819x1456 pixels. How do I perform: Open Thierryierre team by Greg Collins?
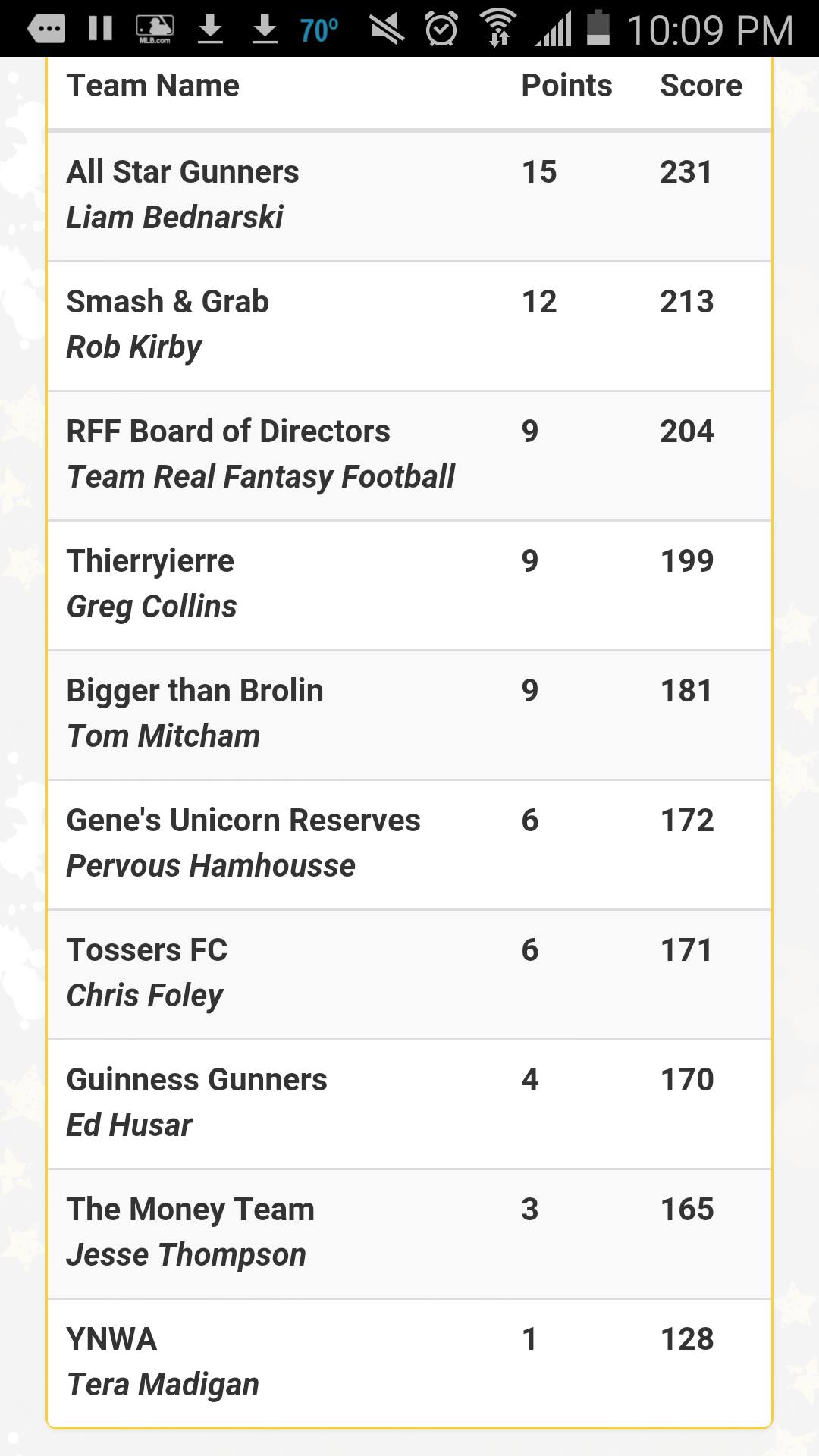[409, 585]
